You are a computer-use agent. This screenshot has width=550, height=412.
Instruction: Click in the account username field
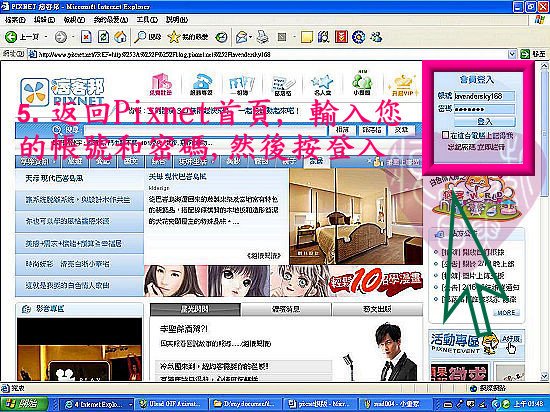coord(484,96)
